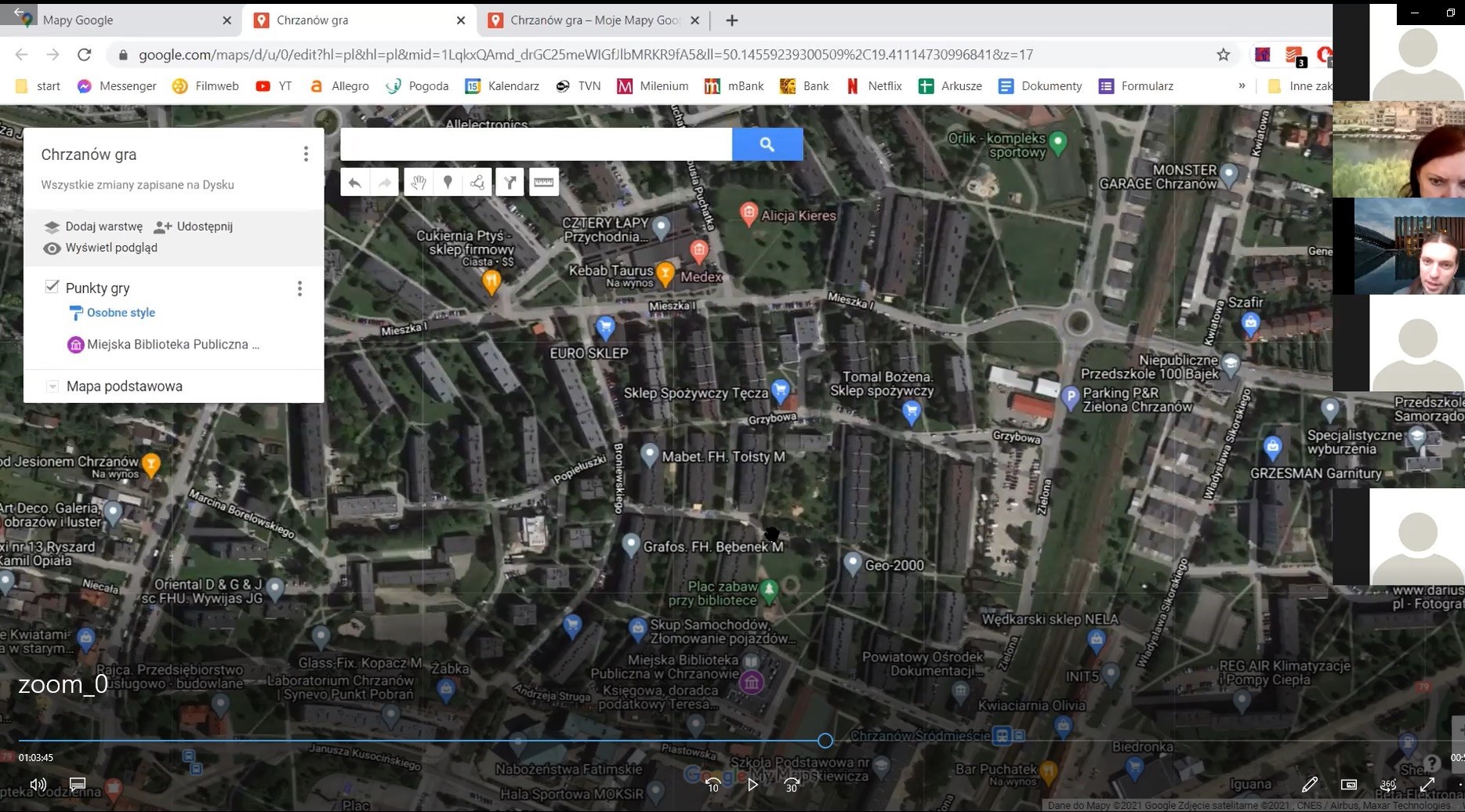Toggle video captions icon

tap(77, 784)
